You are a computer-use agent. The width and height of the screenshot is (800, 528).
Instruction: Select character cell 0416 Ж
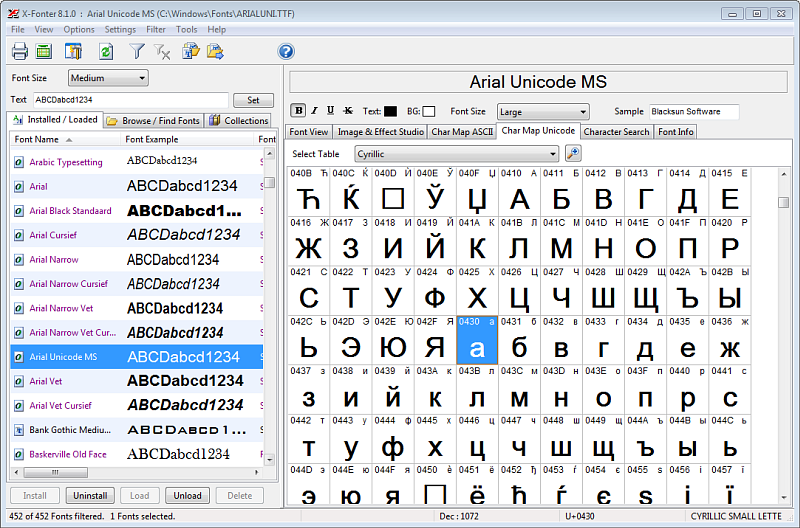click(309, 241)
